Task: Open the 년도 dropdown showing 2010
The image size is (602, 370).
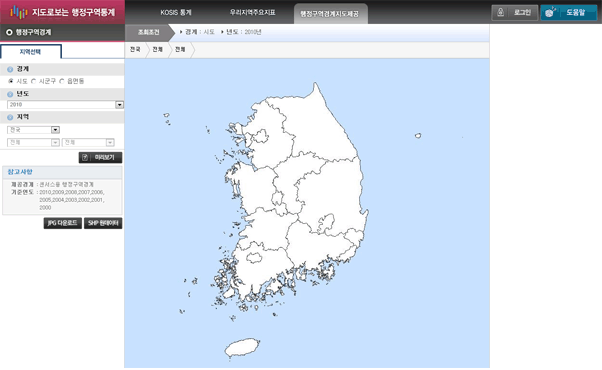Action: [x=65, y=105]
